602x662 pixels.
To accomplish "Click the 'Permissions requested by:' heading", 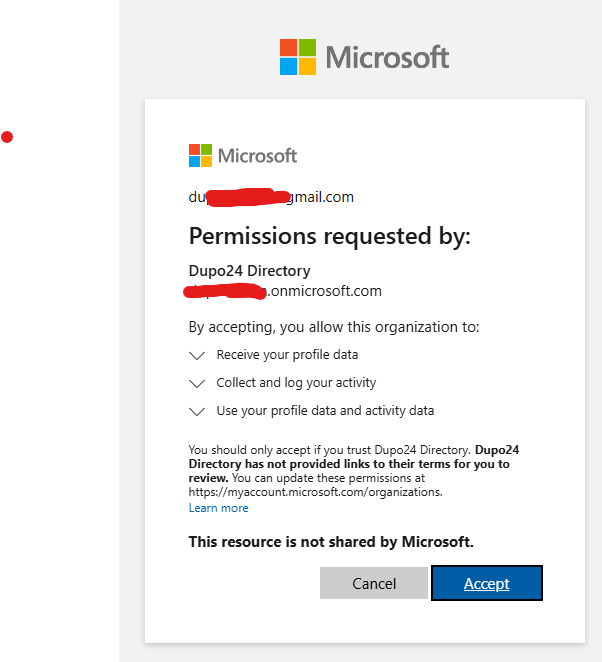I will coord(329,236).
